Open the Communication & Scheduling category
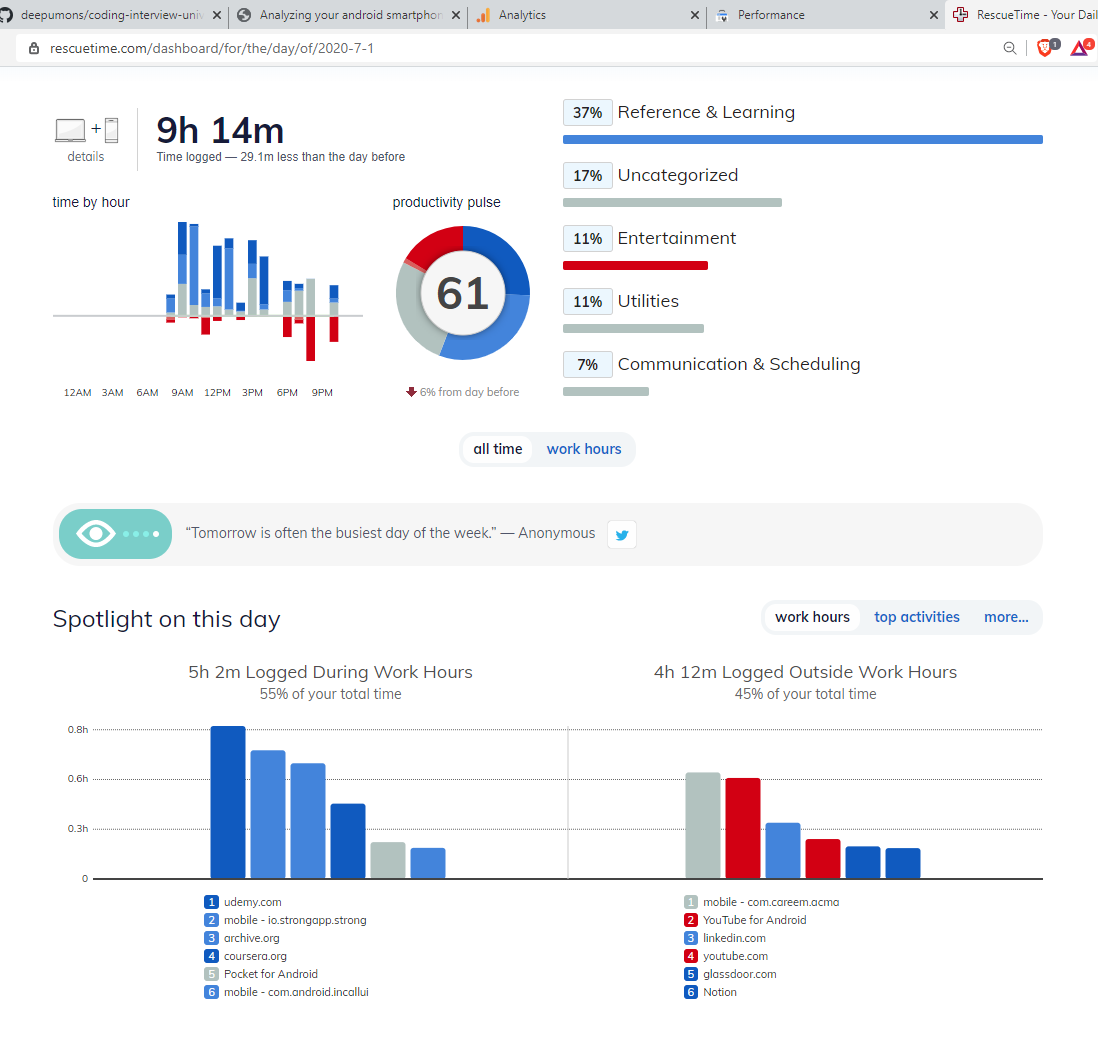Viewport: 1098px width, 1040px height. 739,364
